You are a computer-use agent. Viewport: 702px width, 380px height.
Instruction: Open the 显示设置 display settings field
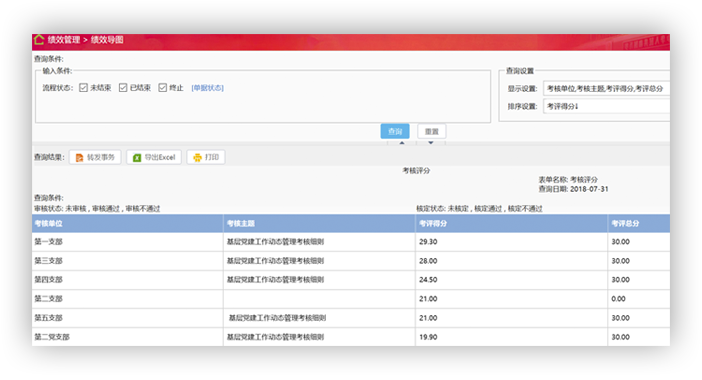coord(606,89)
